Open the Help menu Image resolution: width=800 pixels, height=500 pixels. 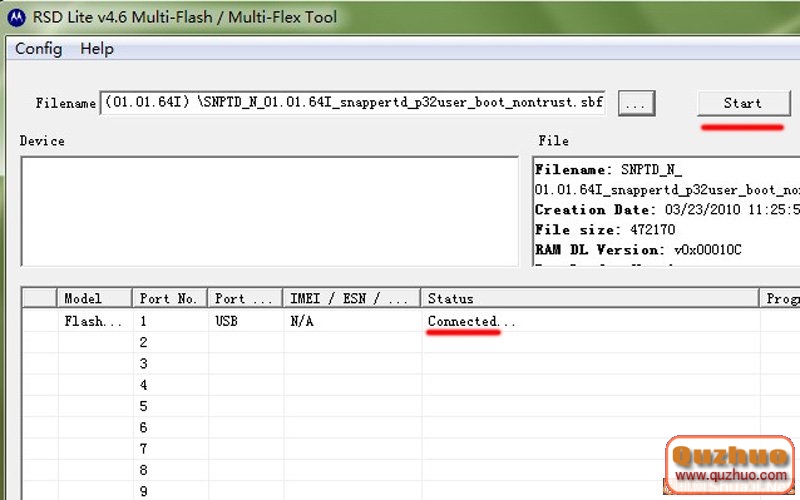[97, 49]
